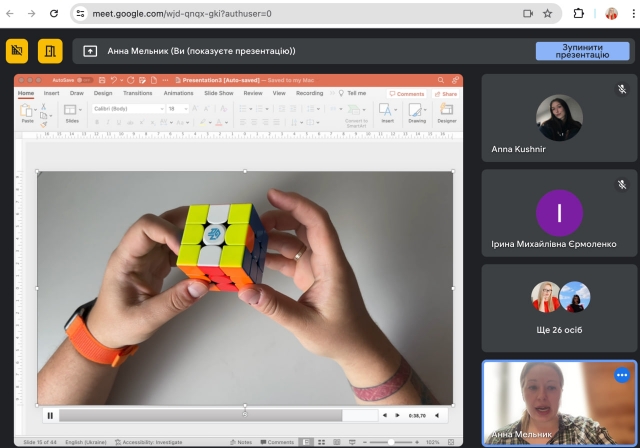Viewport: 640px width, 448px height.
Task: Click the stop presenting button
Action: (582, 51)
